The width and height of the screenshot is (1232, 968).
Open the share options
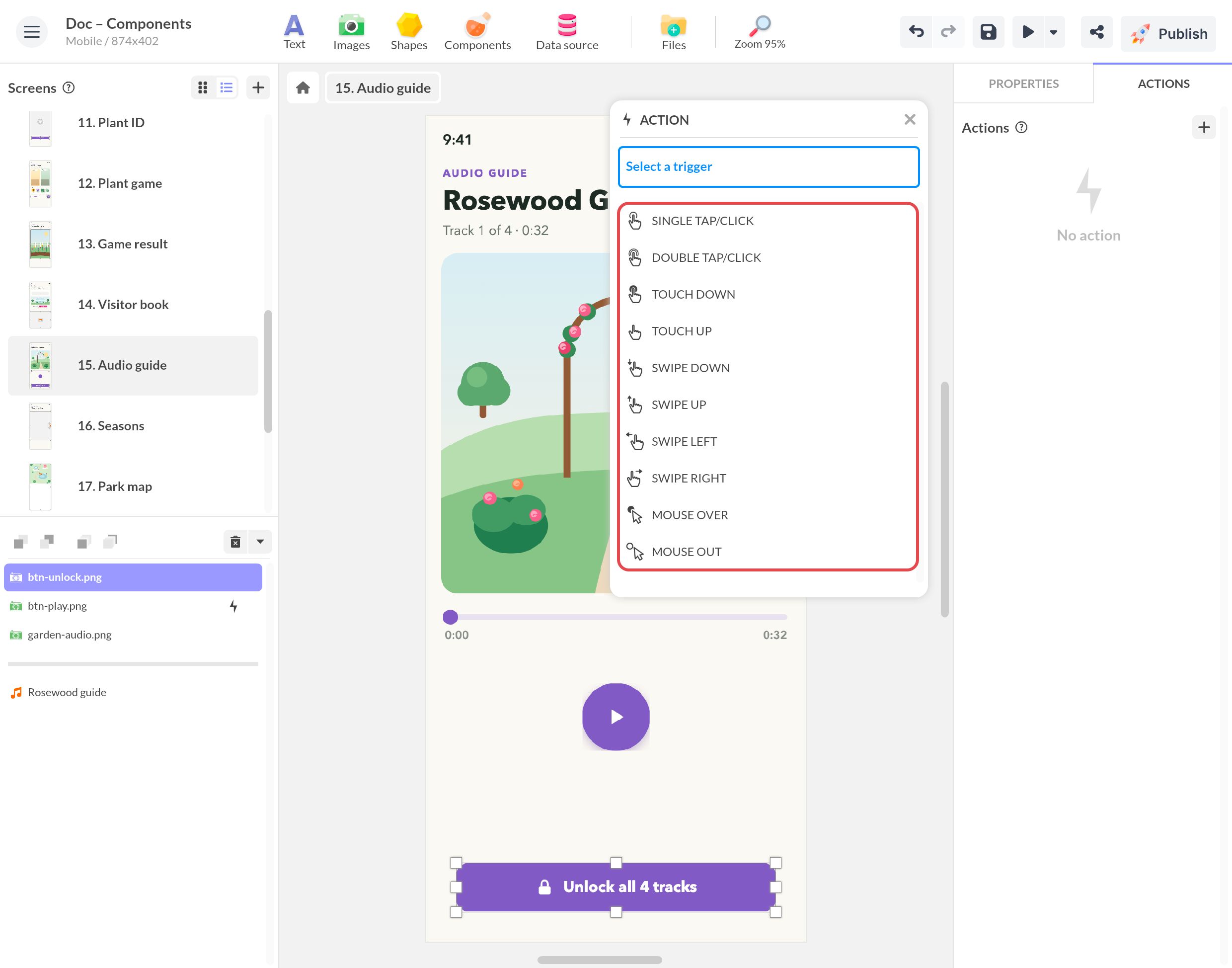click(x=1096, y=32)
